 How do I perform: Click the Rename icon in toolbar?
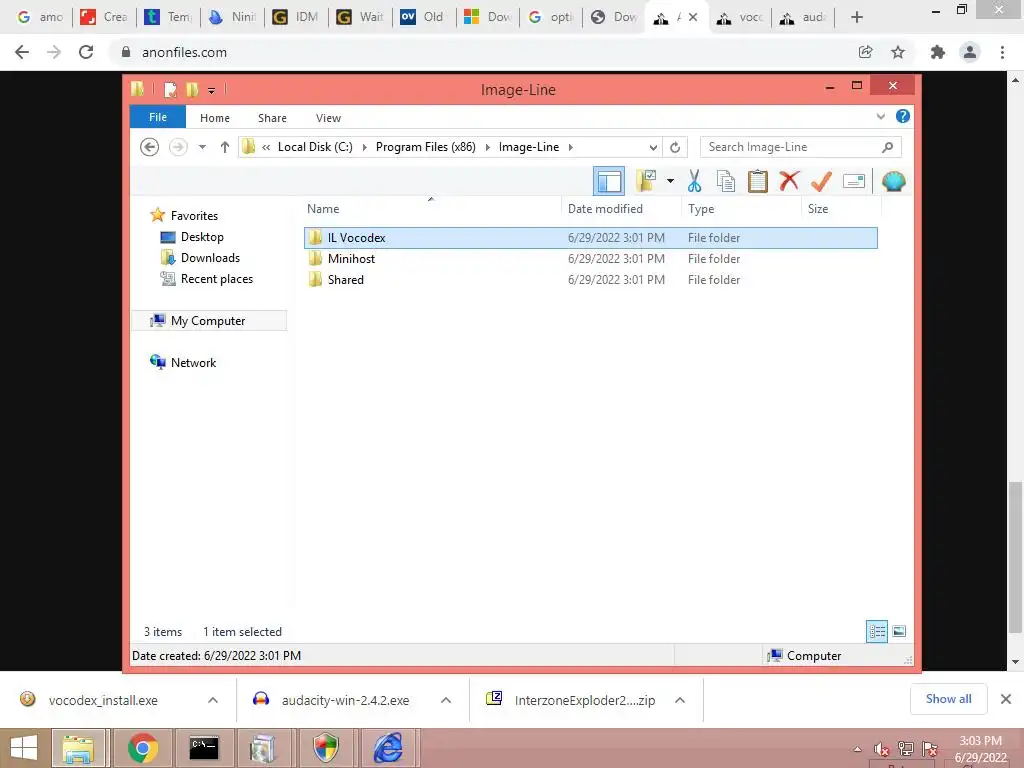[854, 181]
